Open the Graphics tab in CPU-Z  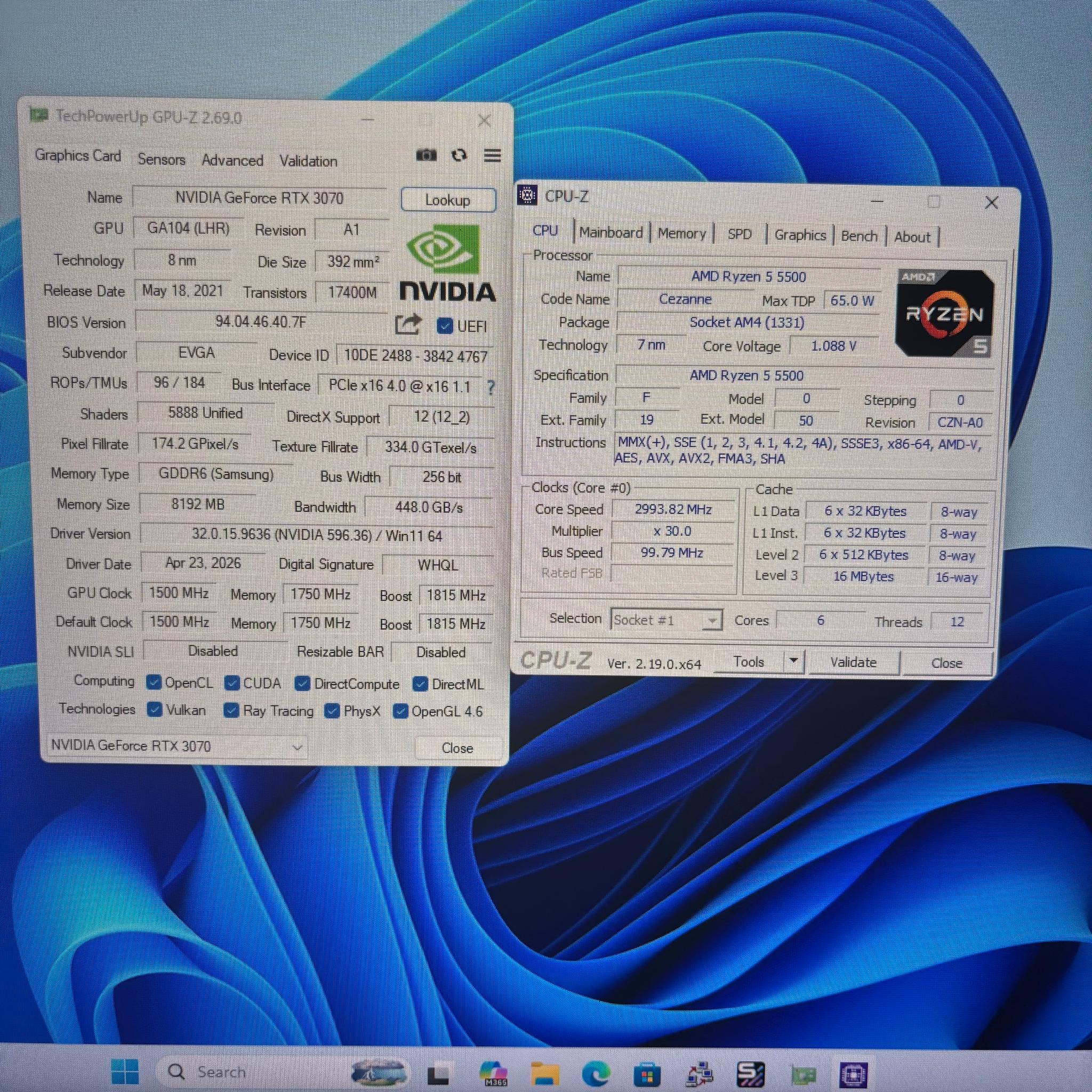[800, 235]
